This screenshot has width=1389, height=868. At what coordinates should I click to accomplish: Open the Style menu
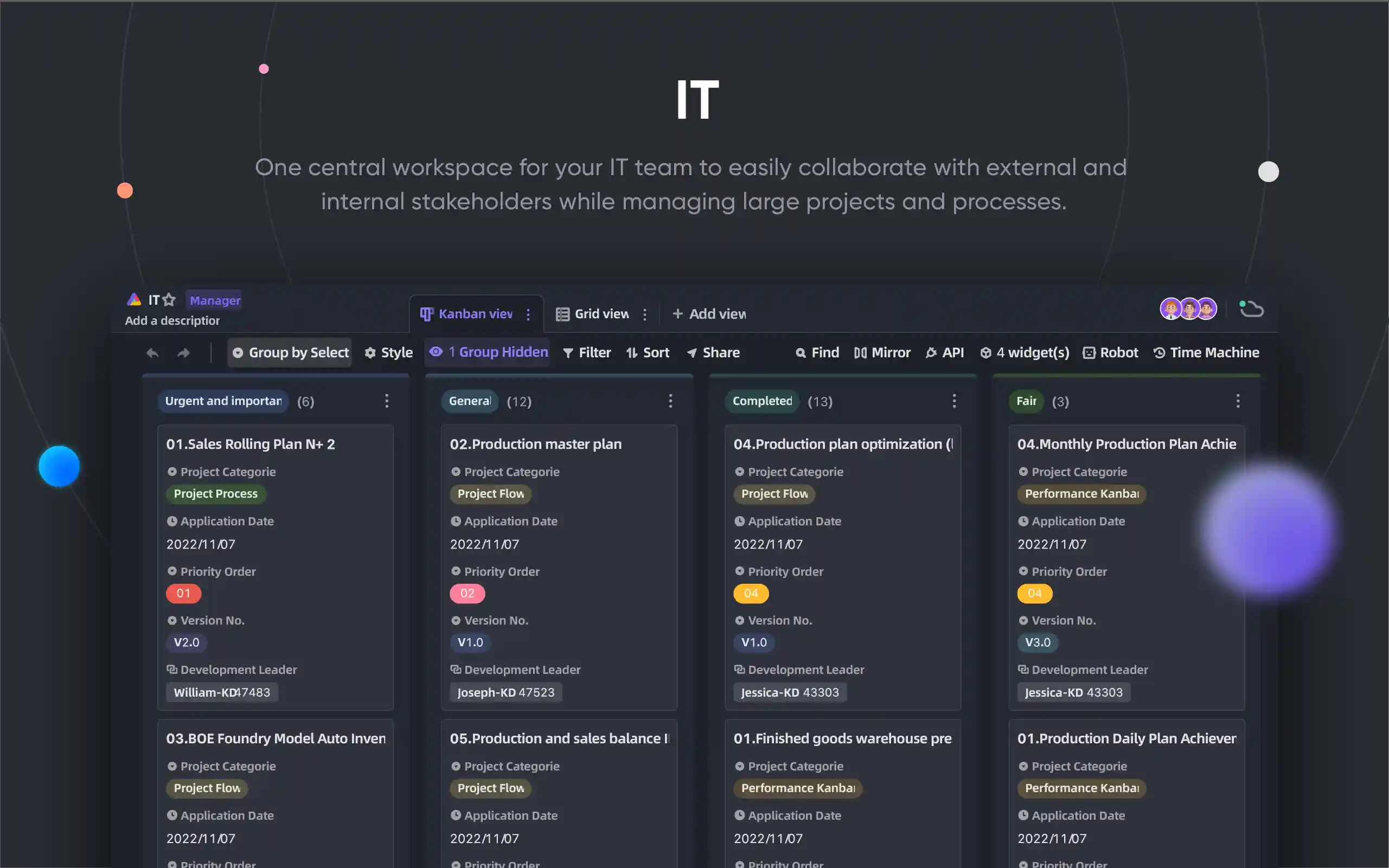point(388,352)
